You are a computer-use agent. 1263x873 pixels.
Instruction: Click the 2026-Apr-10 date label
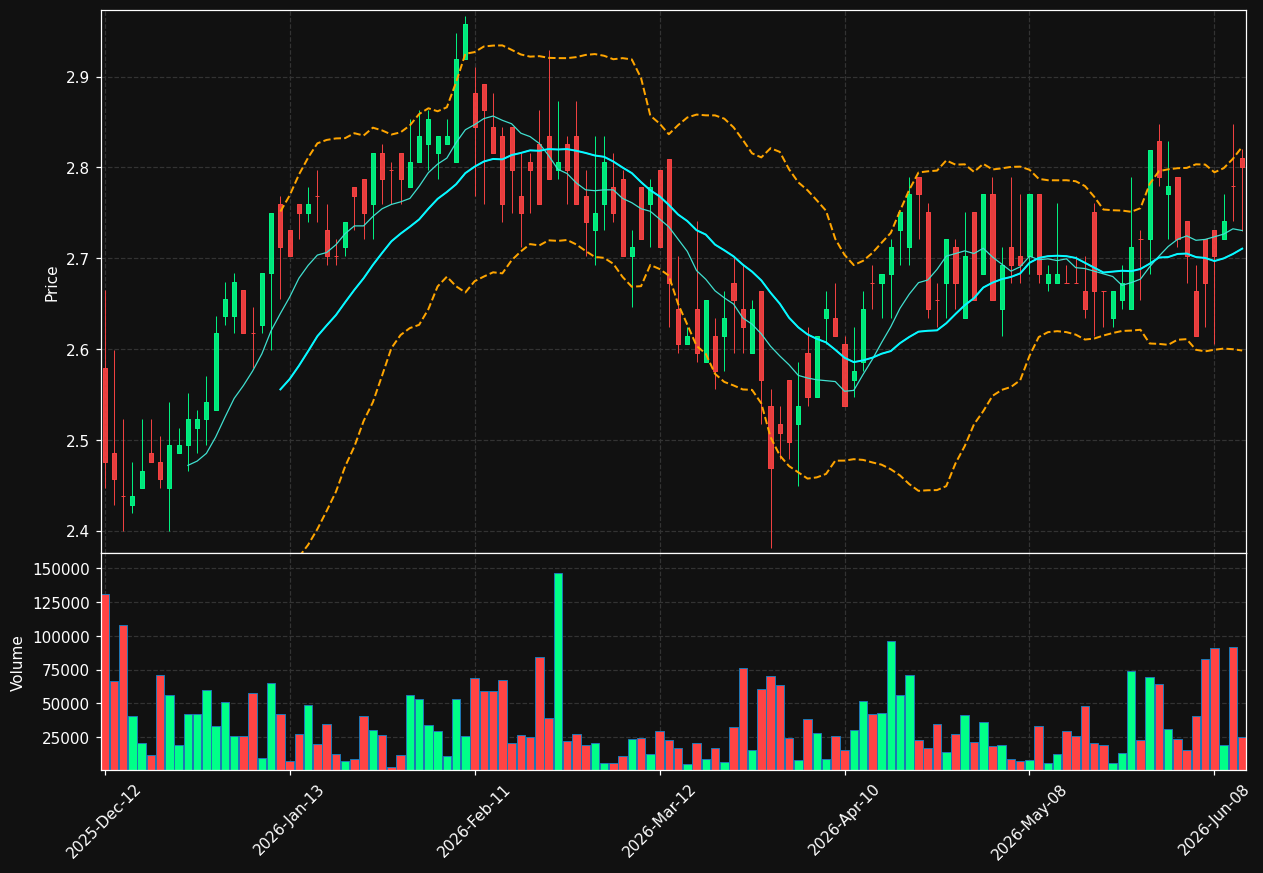pyautogui.click(x=845, y=820)
